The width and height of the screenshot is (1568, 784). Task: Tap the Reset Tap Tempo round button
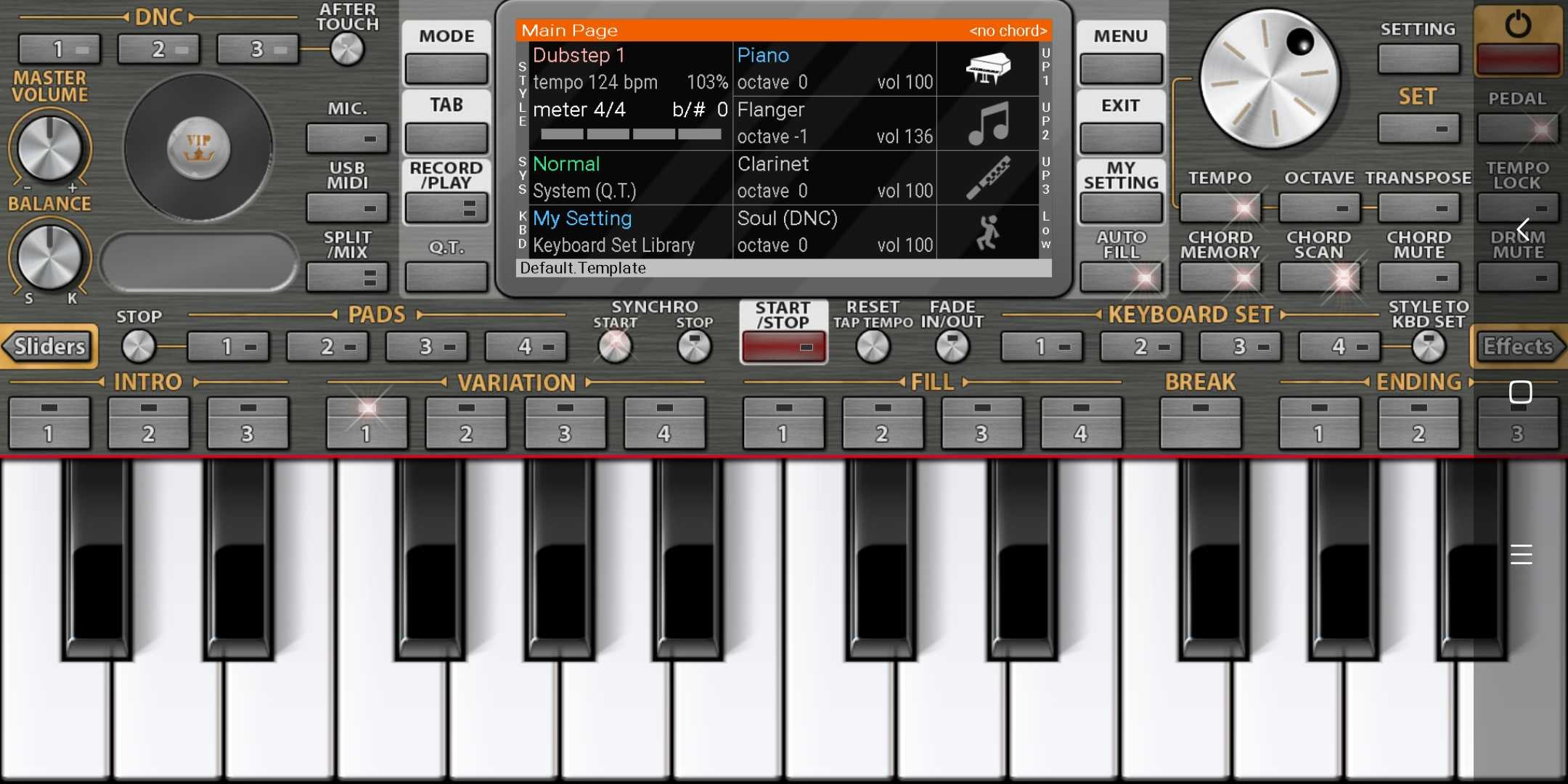pos(873,347)
